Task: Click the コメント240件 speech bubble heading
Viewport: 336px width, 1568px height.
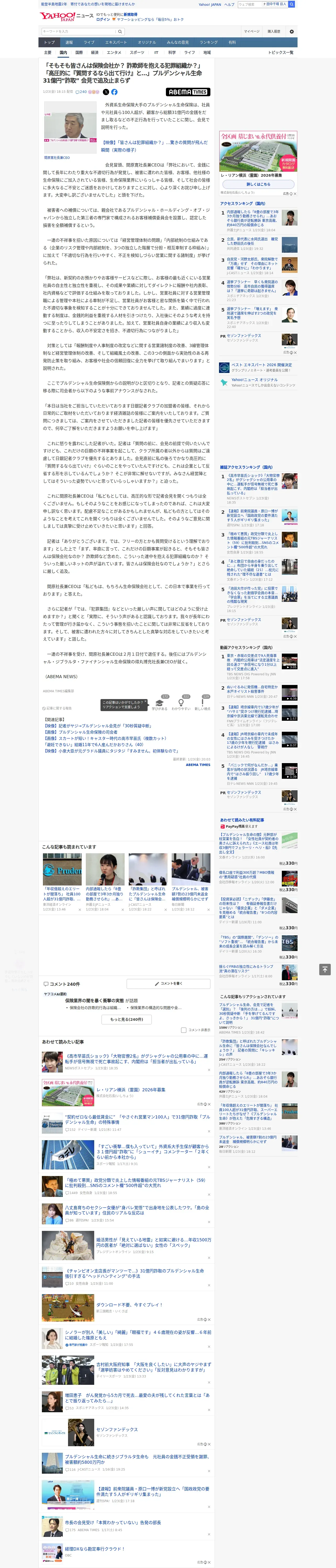Action: tap(61, 984)
